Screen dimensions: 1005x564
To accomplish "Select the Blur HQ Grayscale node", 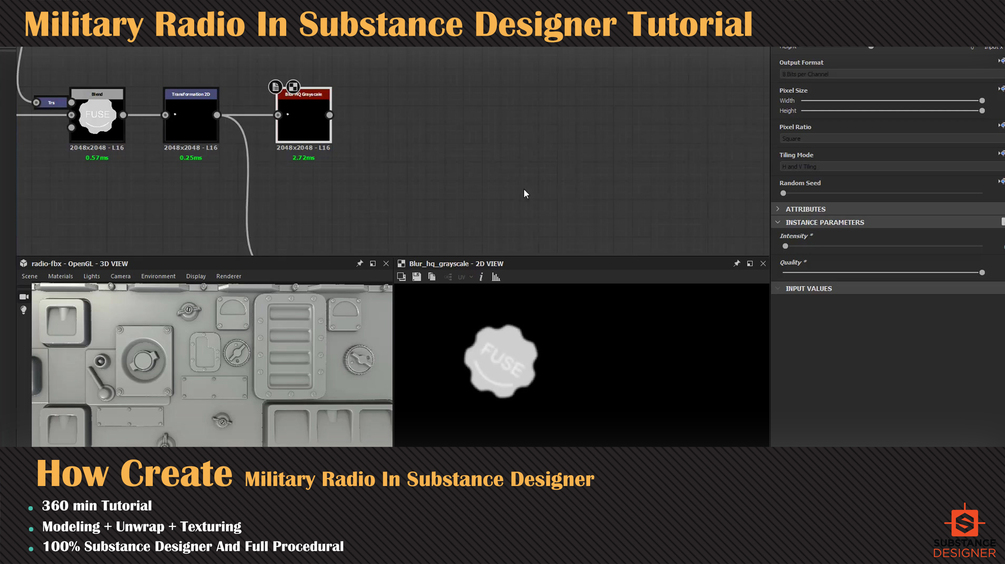I will point(304,115).
